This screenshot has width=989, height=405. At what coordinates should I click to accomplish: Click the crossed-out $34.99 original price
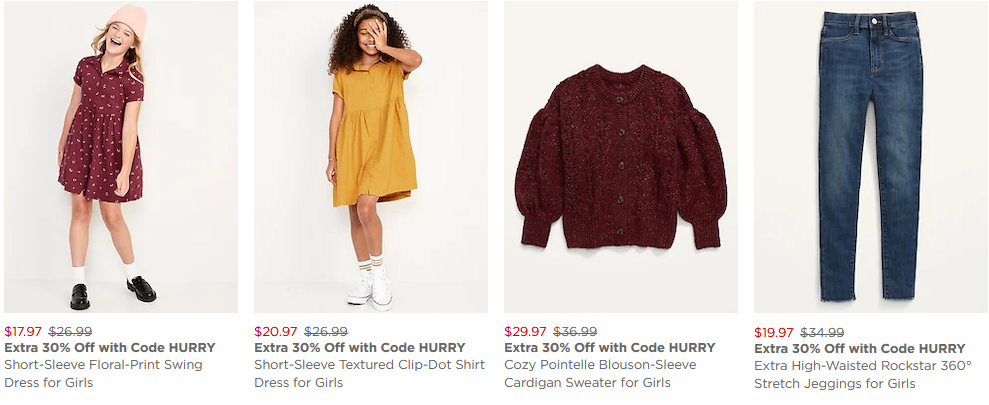coord(822,333)
